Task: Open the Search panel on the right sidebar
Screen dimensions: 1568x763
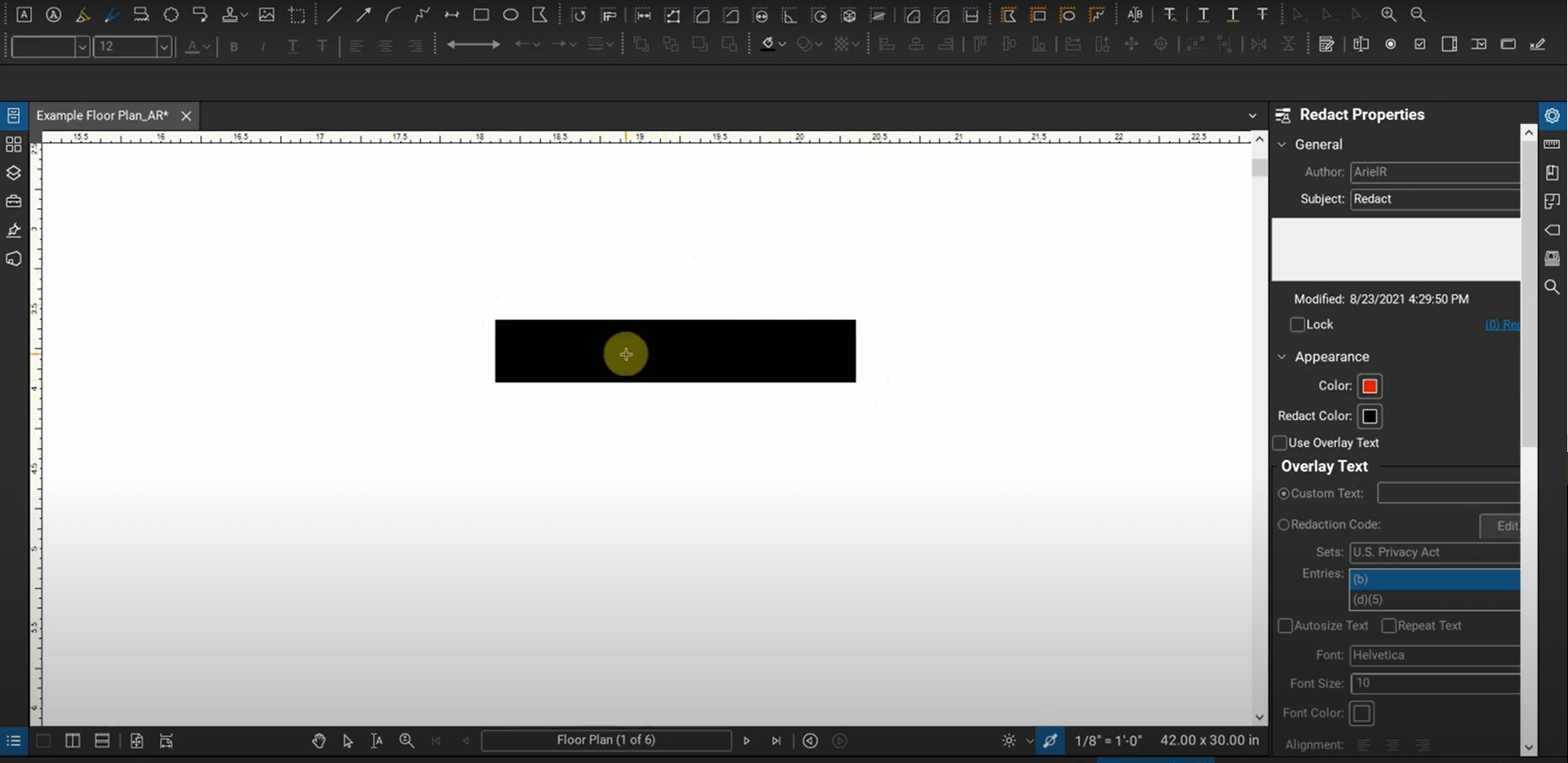Action: coord(1552,287)
